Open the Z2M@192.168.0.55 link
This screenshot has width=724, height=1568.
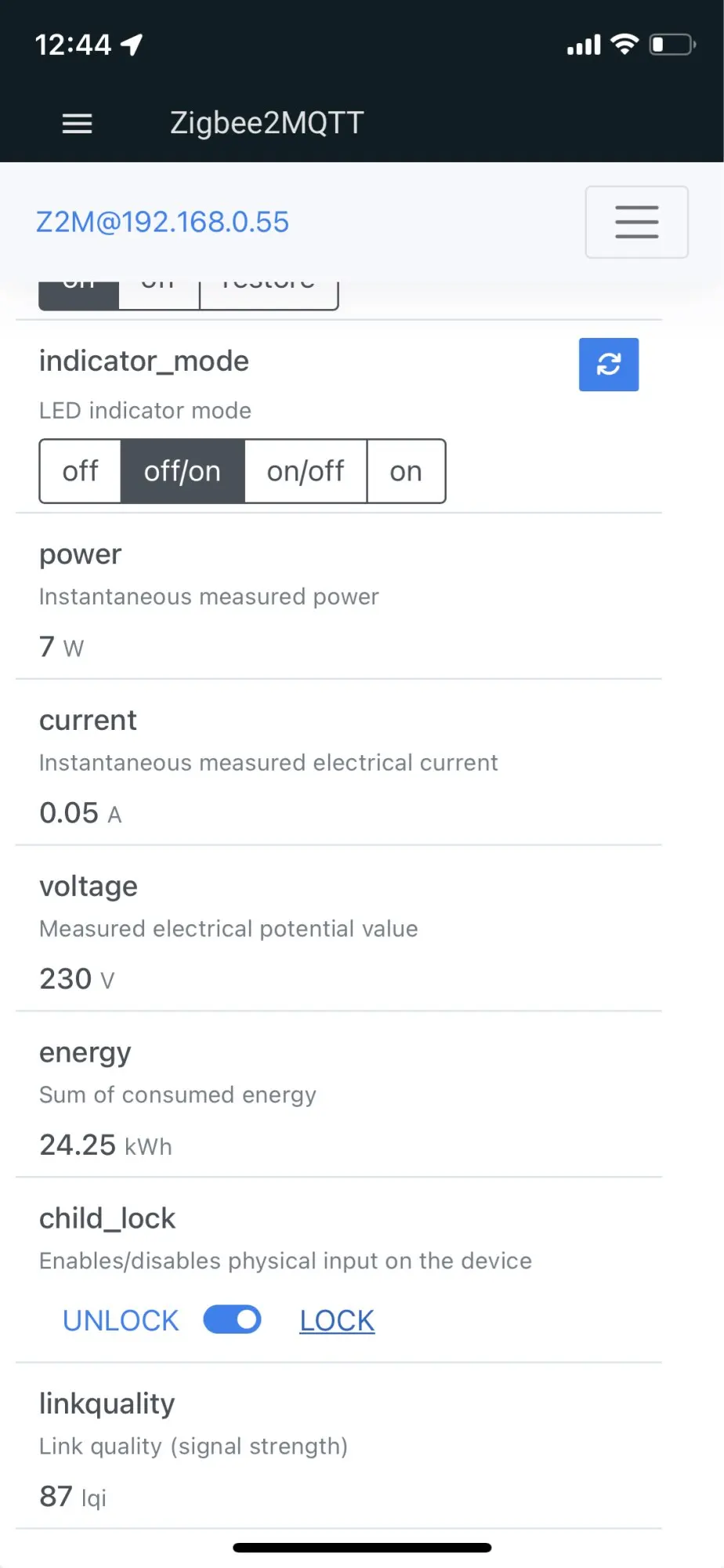coord(162,222)
